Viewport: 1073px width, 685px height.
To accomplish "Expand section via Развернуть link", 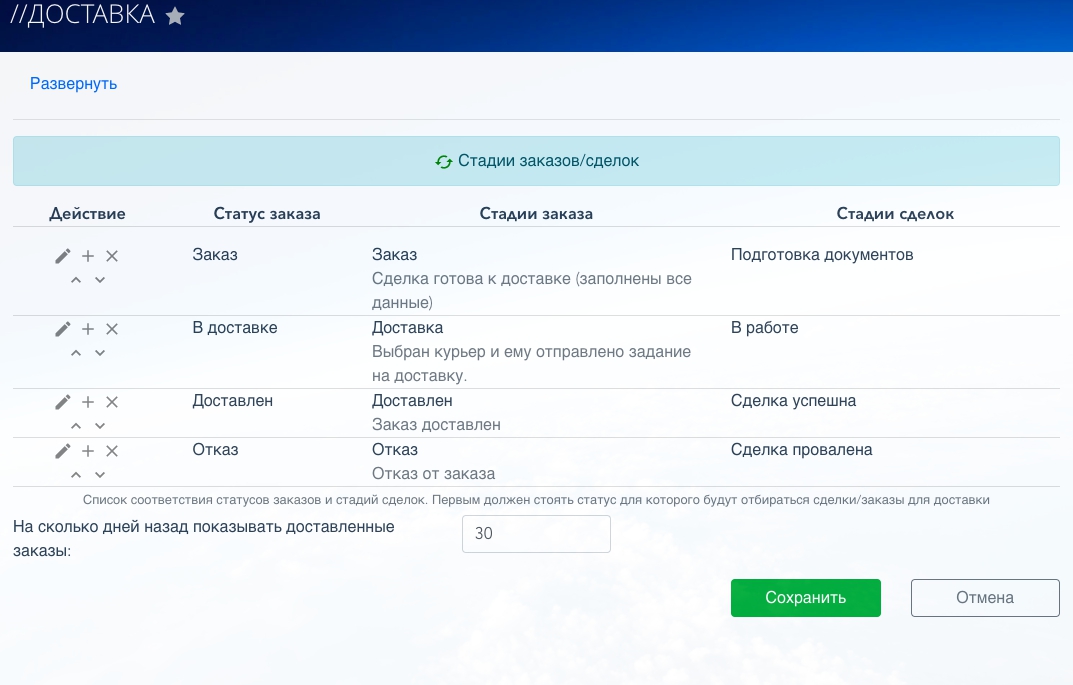I will click(73, 84).
